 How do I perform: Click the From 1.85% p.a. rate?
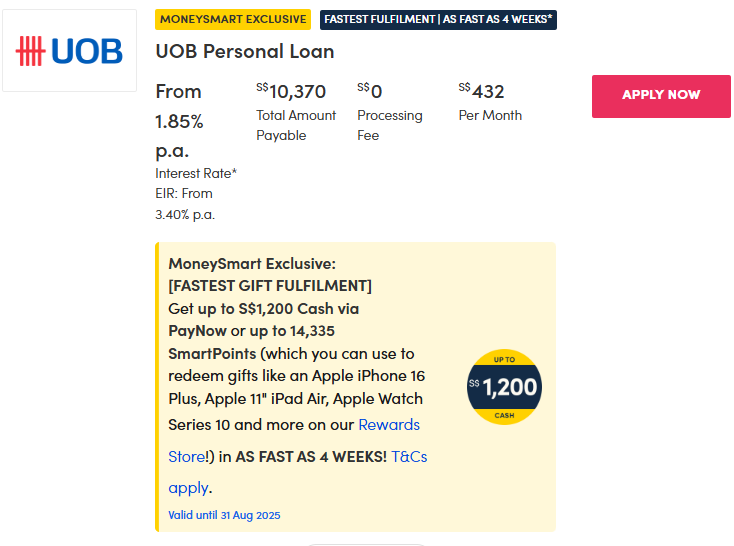click(180, 121)
